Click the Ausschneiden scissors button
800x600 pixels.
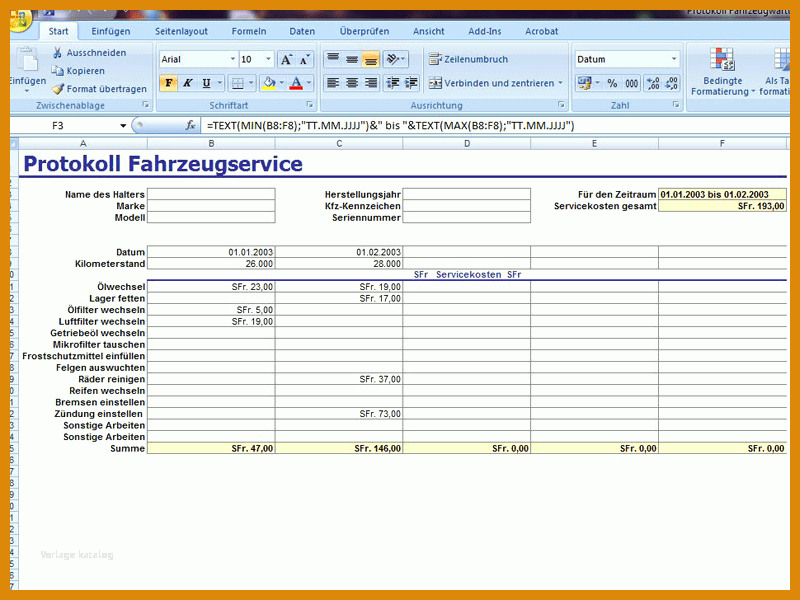(x=89, y=53)
